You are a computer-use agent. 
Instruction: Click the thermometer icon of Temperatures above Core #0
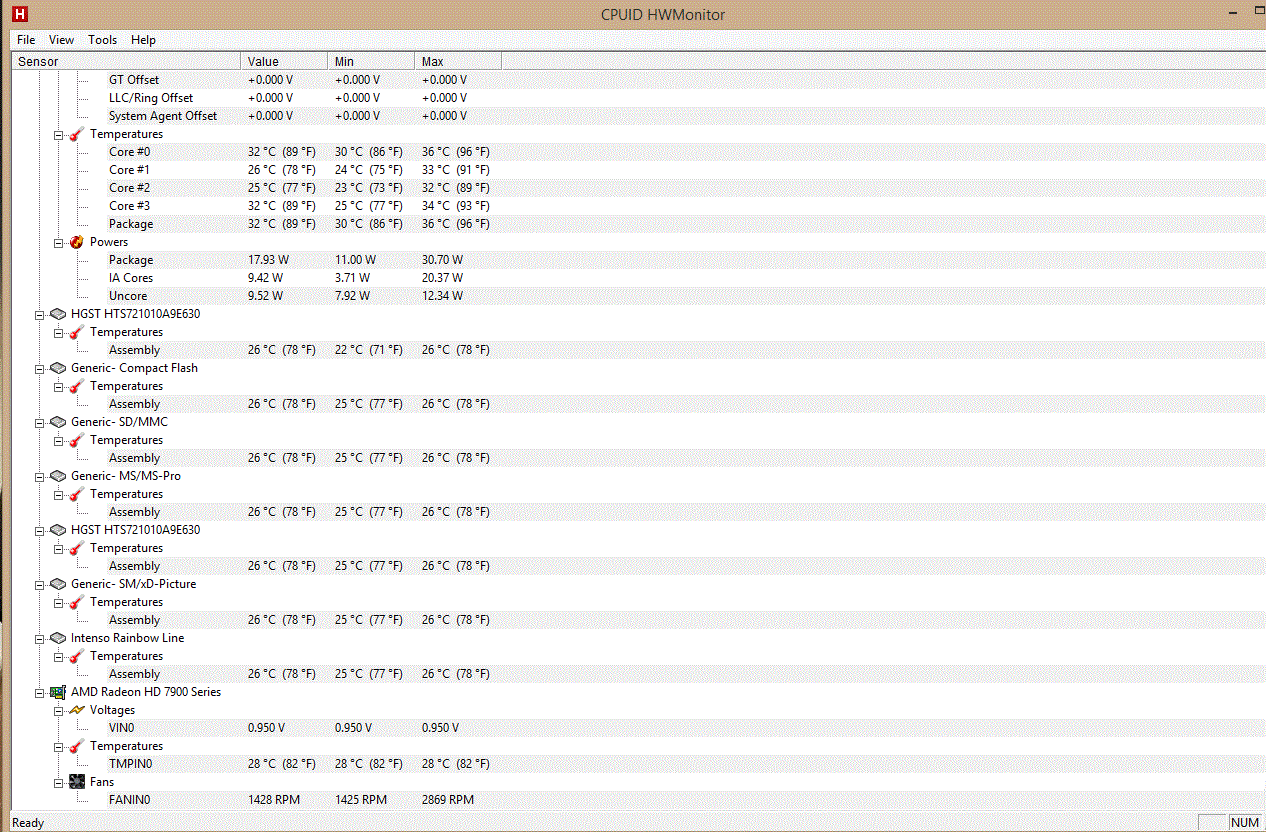tap(77, 134)
